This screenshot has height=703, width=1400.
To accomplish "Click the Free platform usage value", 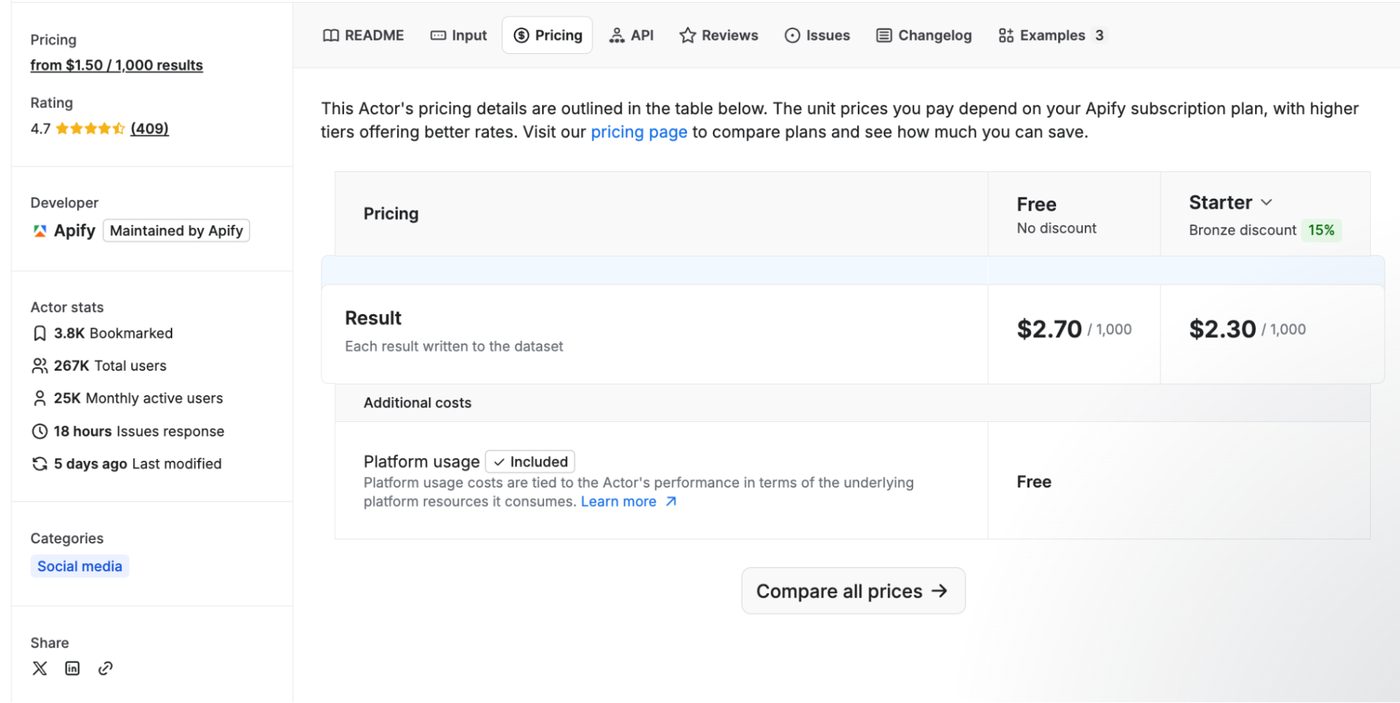I will pos(1034,482).
